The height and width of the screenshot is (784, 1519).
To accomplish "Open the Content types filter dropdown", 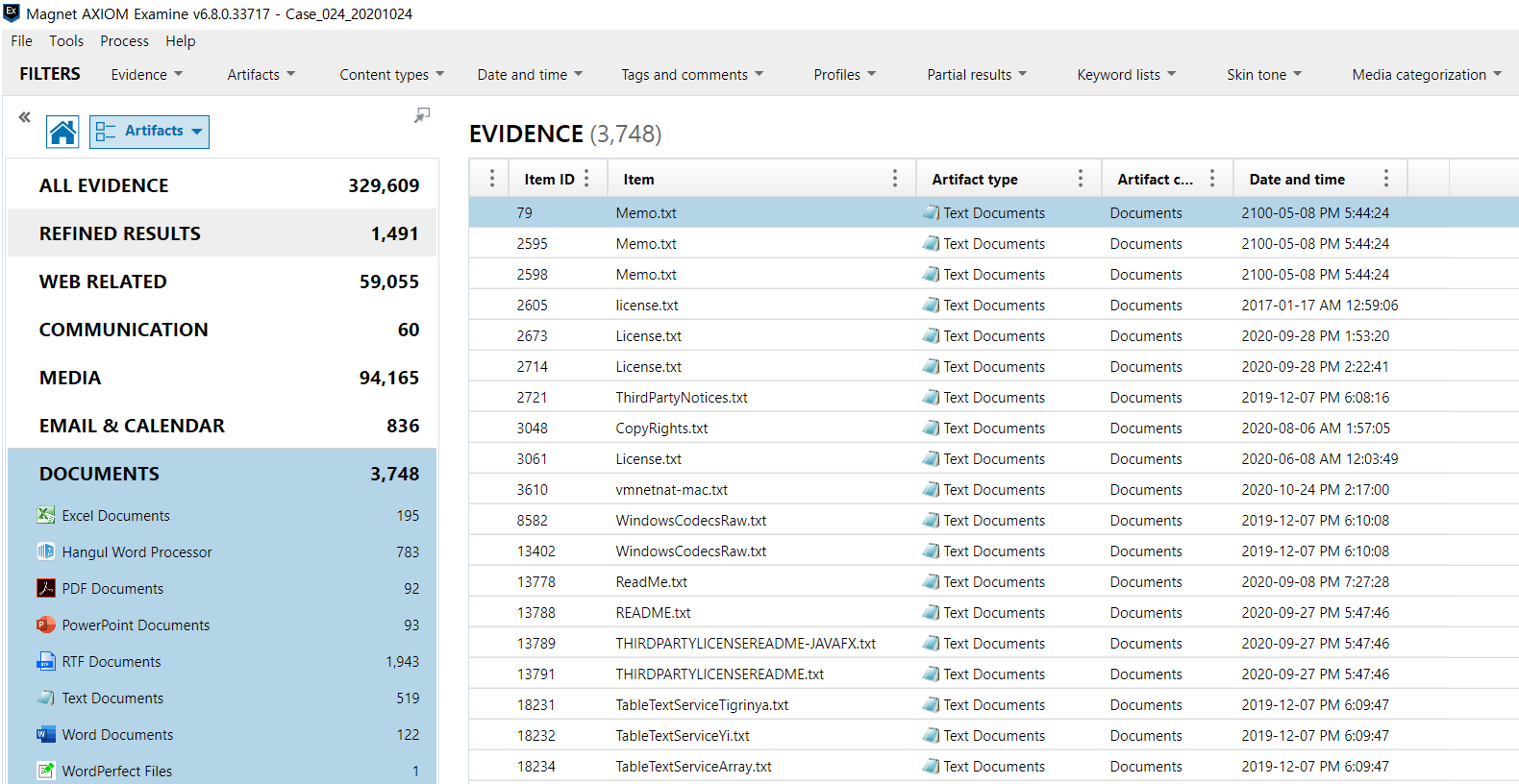I will click(x=392, y=74).
